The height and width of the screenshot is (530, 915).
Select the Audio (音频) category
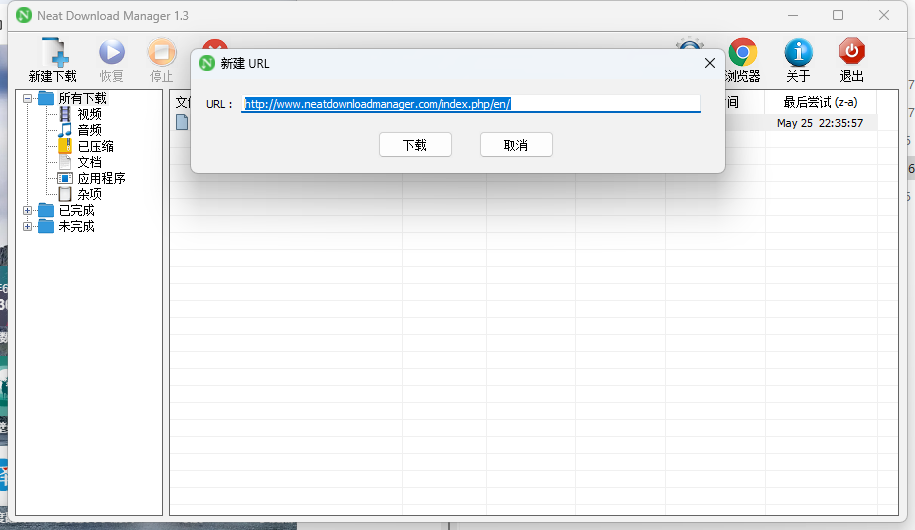point(89,130)
